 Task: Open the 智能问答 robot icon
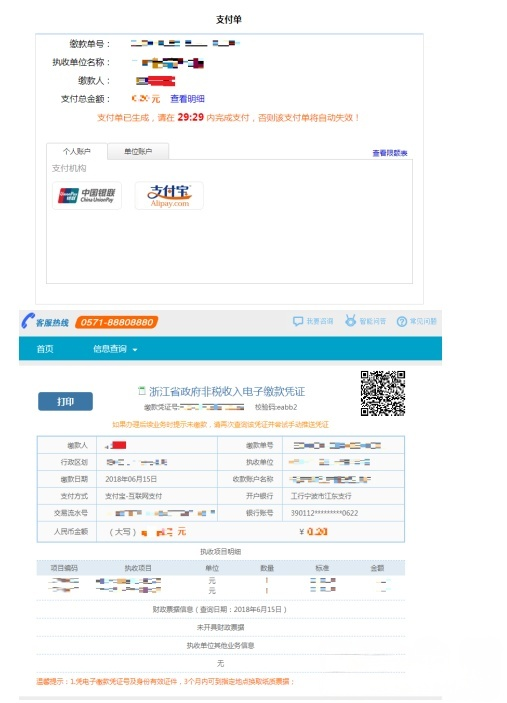coord(351,321)
